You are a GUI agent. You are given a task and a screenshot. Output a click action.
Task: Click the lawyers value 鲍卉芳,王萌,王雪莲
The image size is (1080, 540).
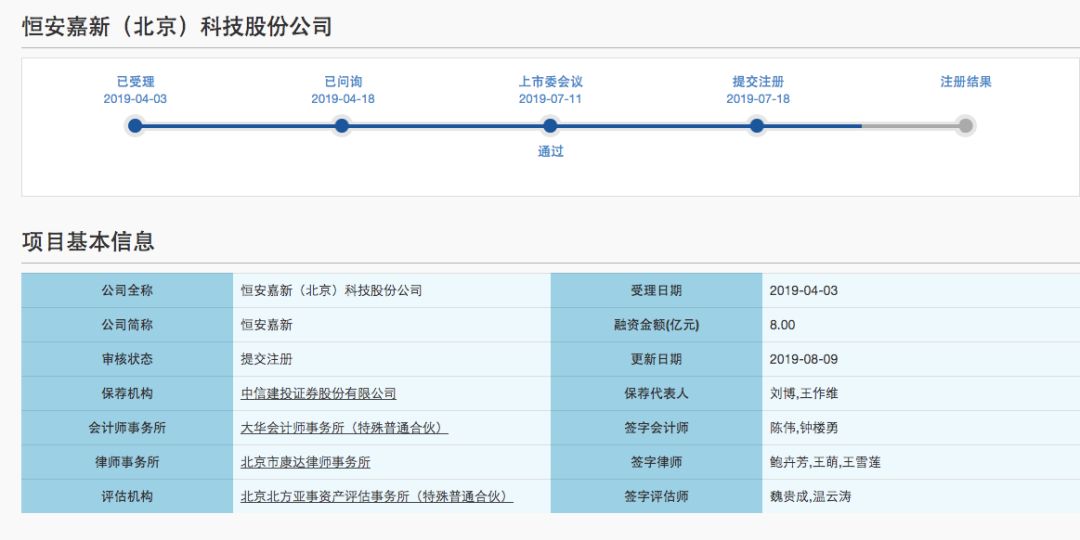coord(825,462)
